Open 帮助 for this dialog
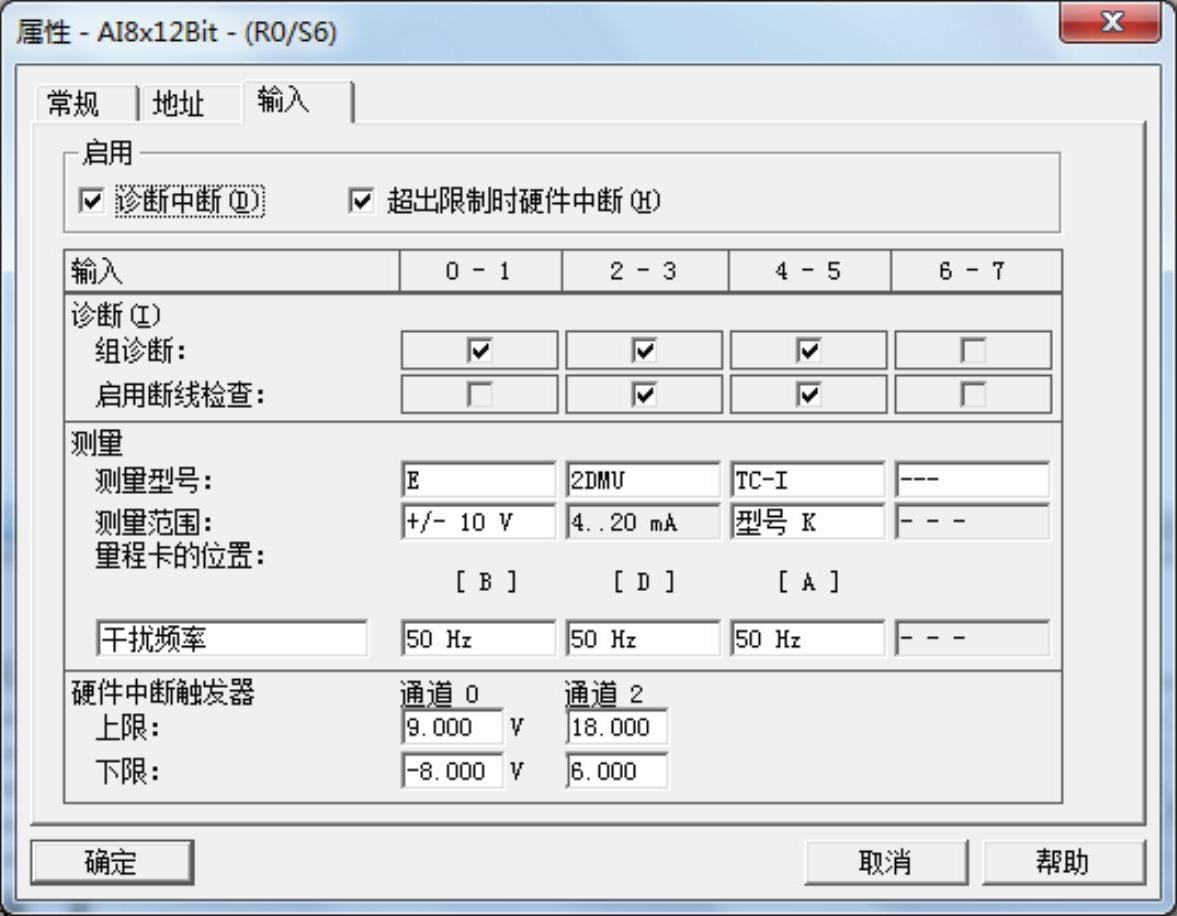This screenshot has height=916, width=1177. click(x=1063, y=862)
